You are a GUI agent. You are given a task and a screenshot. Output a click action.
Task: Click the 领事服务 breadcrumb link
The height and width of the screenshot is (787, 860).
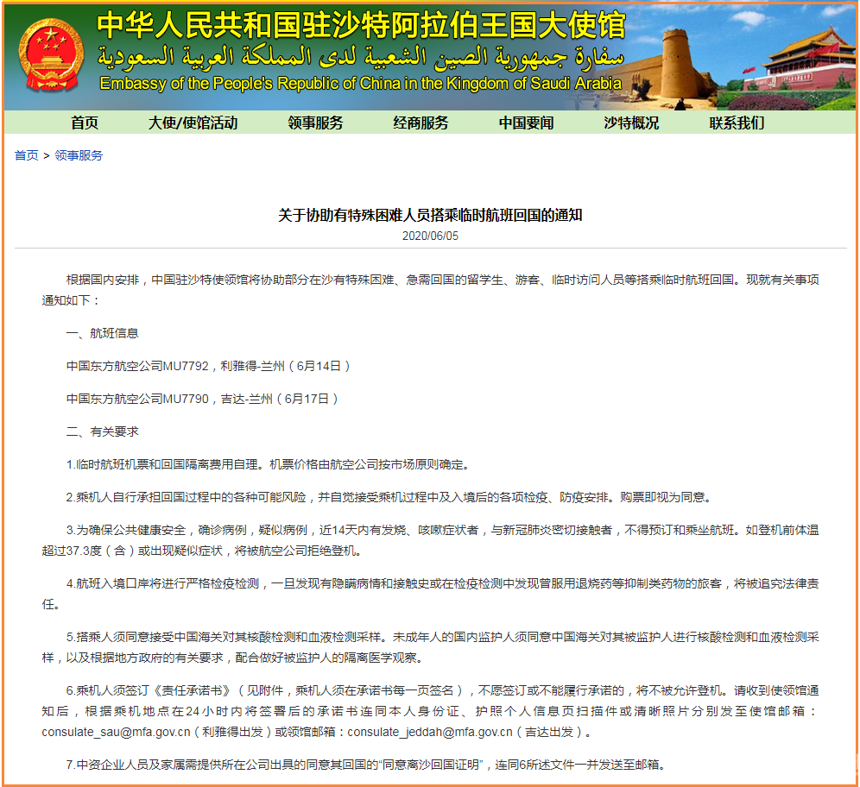78,156
